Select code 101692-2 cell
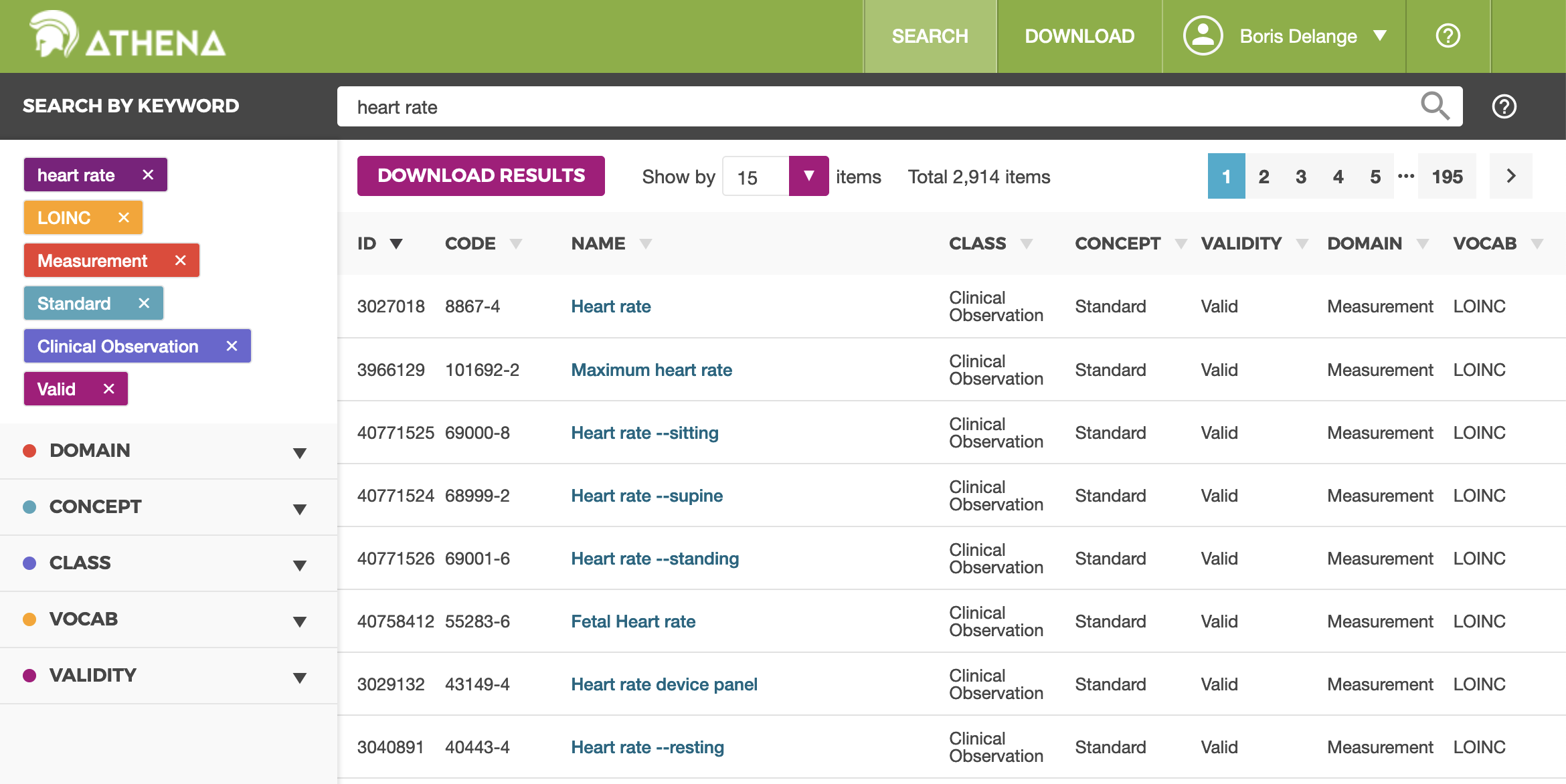Image resolution: width=1566 pixels, height=784 pixels. coord(483,370)
